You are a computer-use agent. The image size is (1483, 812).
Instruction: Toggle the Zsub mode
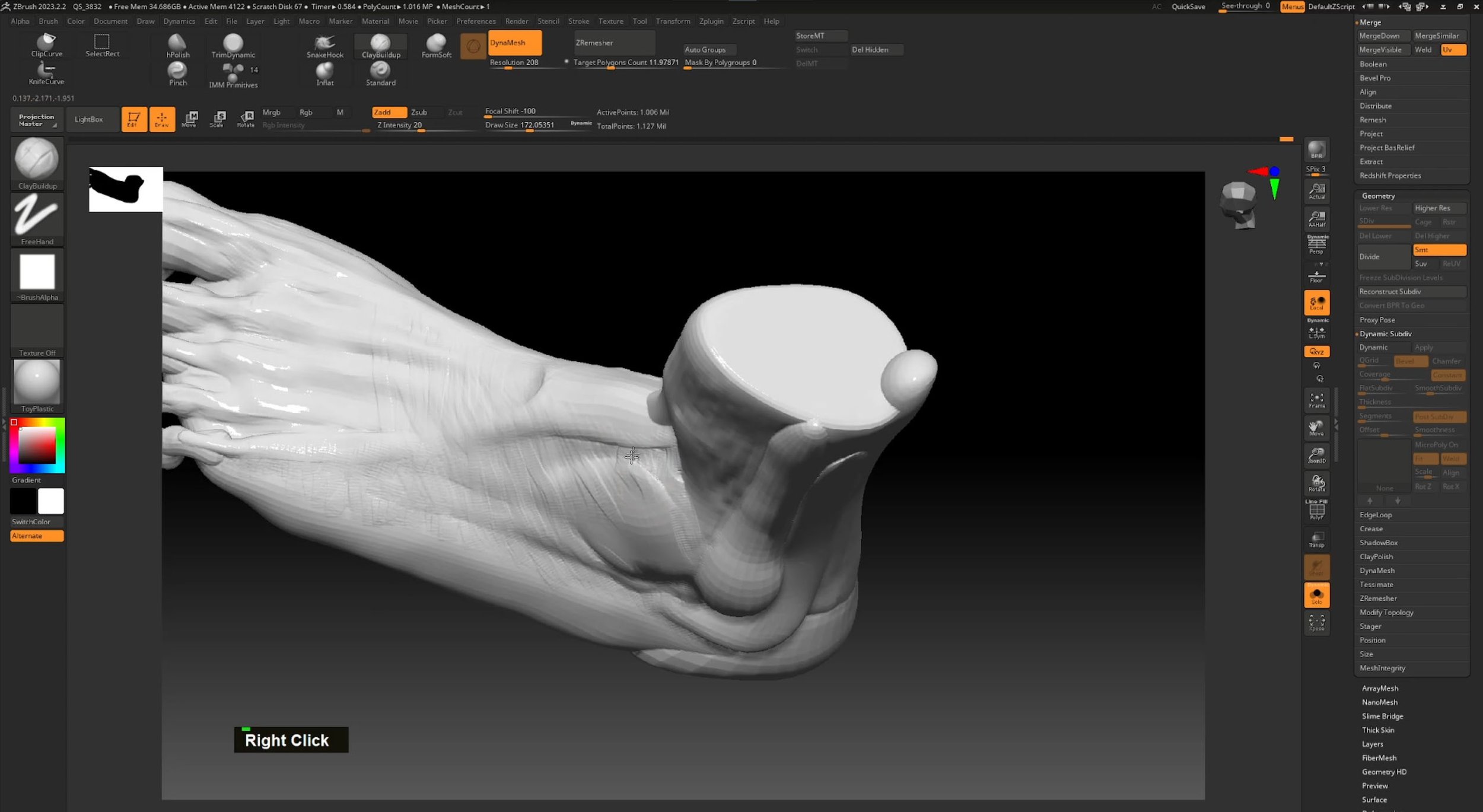point(419,112)
